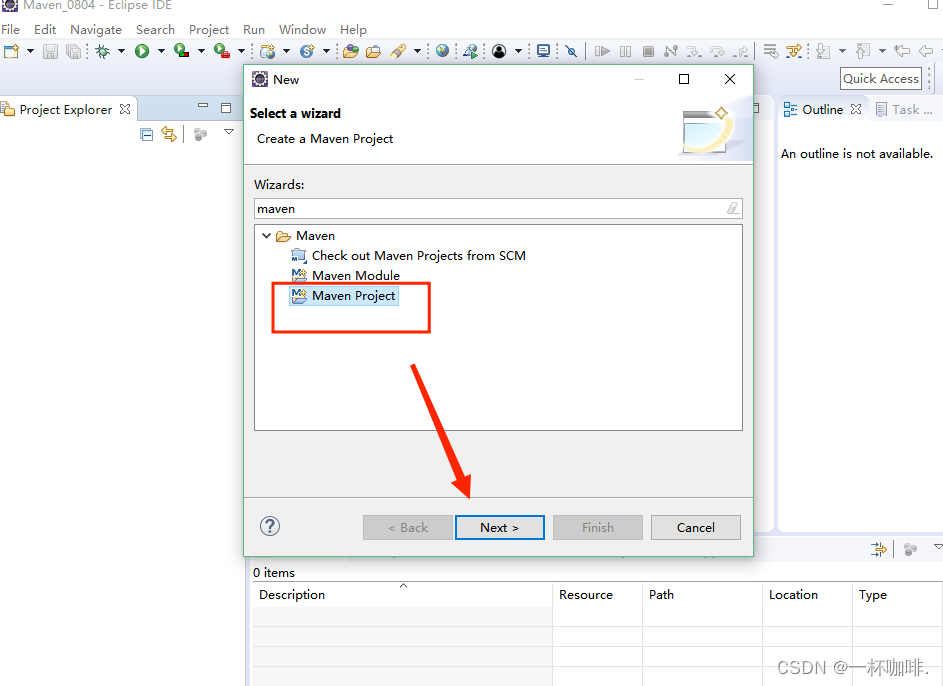Click the Next Annotation icon
Viewport: 943px width, 686px height.
click(823, 51)
